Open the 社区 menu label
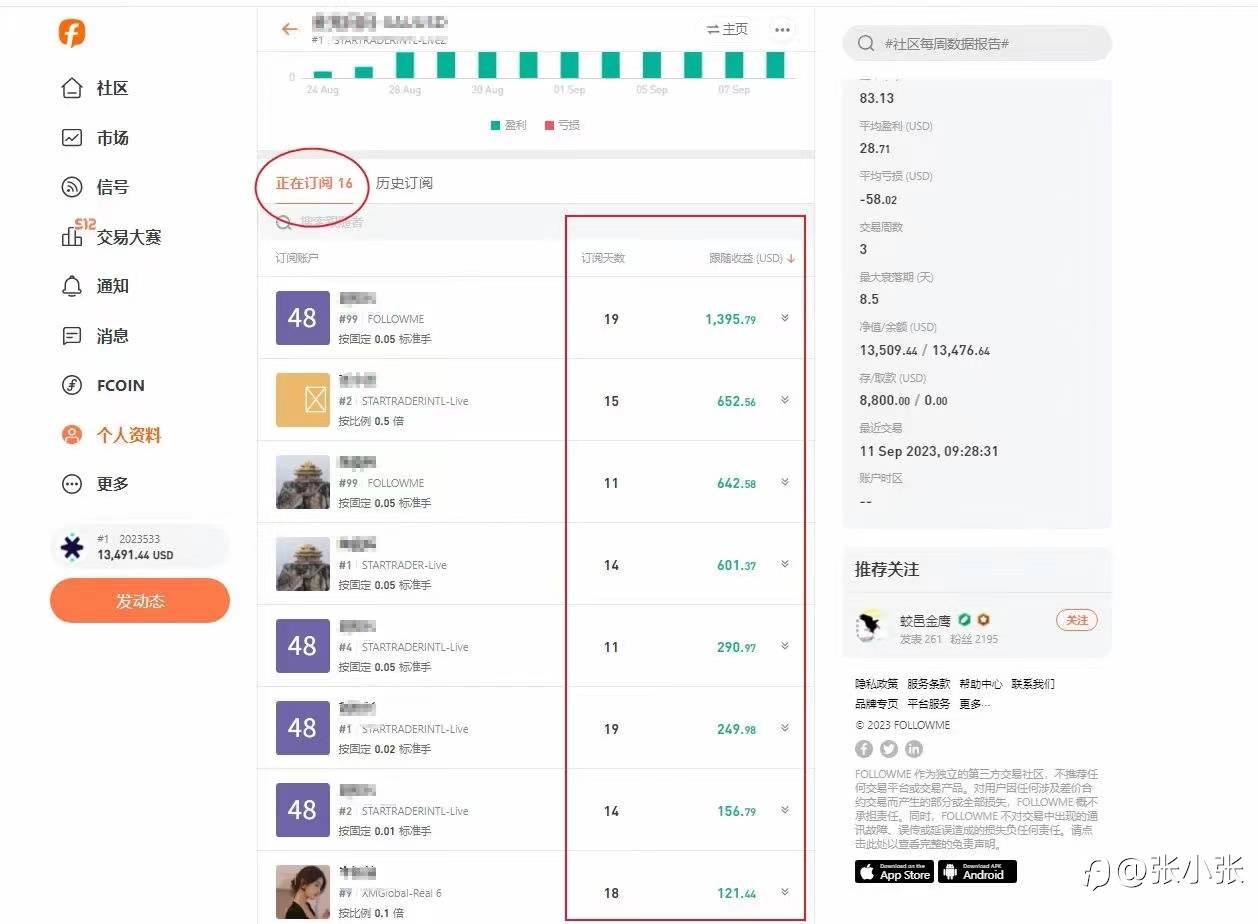Image resolution: width=1258 pixels, height=924 pixels. pos(113,88)
